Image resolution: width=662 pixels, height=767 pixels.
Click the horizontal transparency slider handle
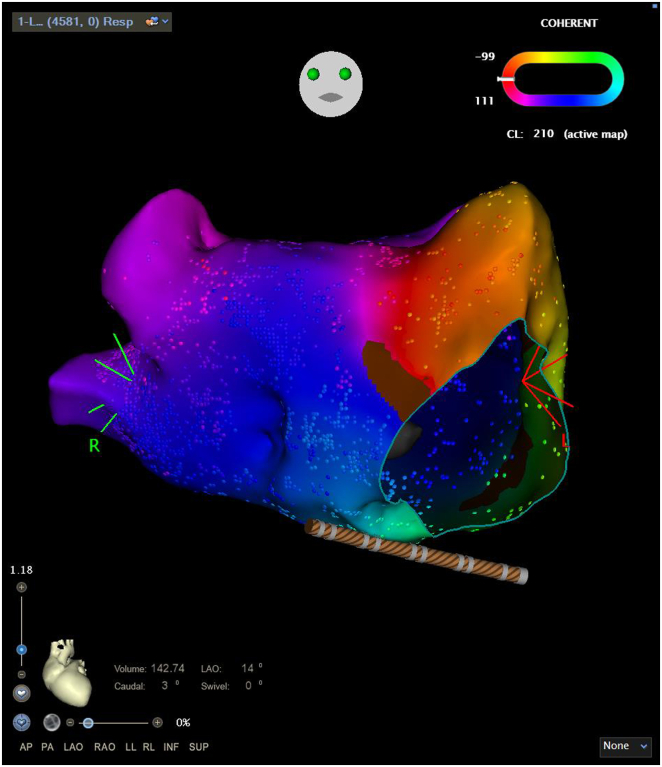[88, 722]
